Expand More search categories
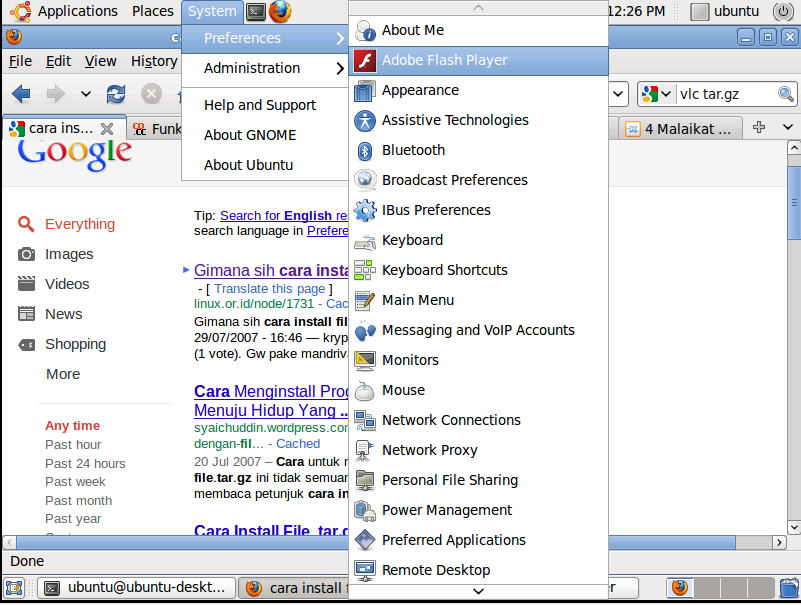 point(63,375)
